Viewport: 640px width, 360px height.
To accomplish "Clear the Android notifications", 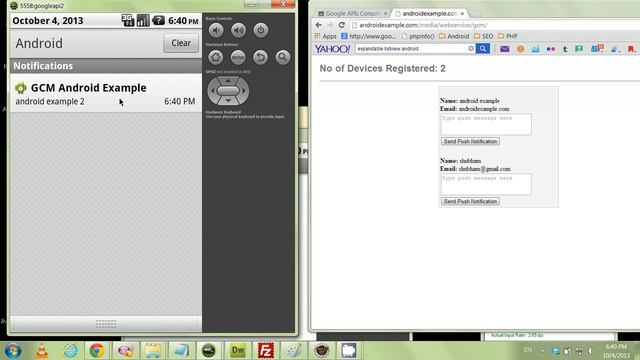I will tap(181, 43).
